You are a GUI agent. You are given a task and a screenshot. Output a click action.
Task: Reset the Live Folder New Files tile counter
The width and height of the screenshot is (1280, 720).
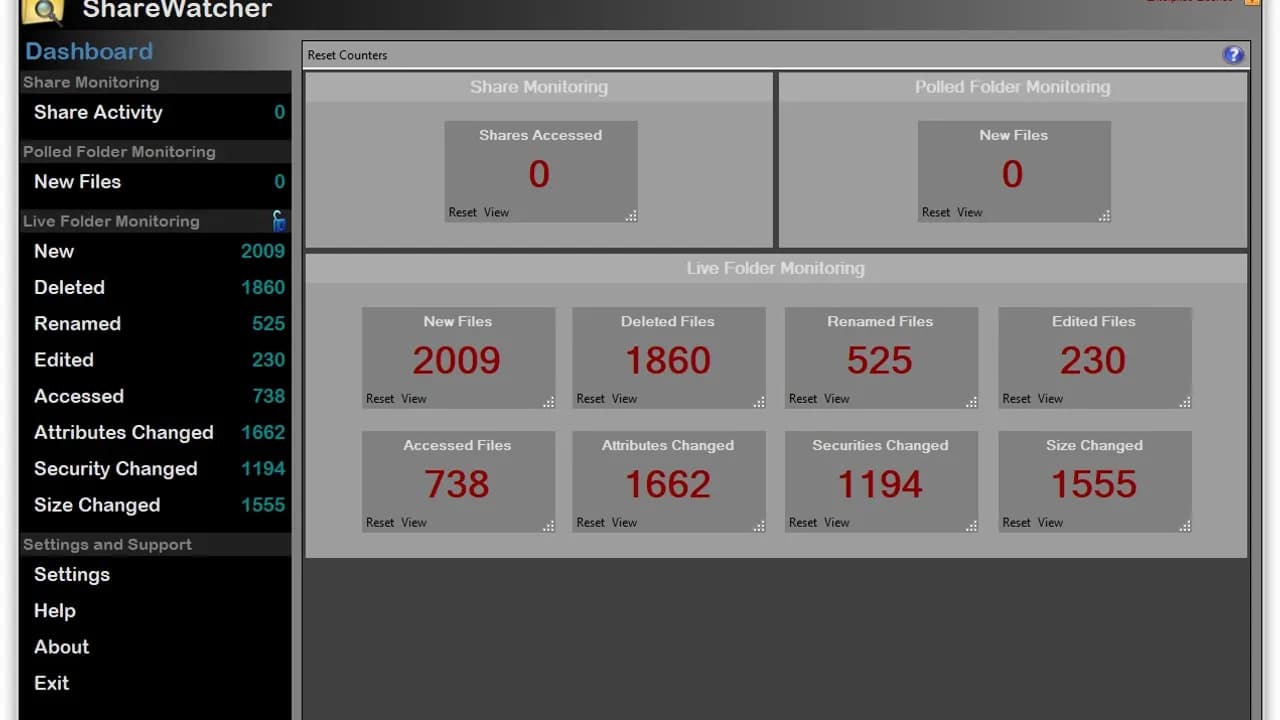tap(380, 398)
